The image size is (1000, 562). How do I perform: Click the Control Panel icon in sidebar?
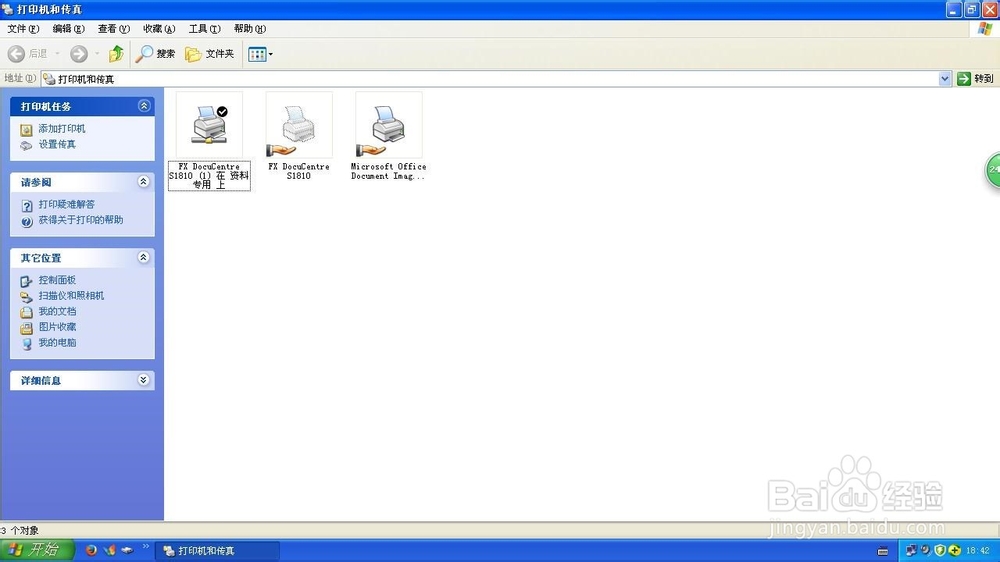(x=26, y=281)
